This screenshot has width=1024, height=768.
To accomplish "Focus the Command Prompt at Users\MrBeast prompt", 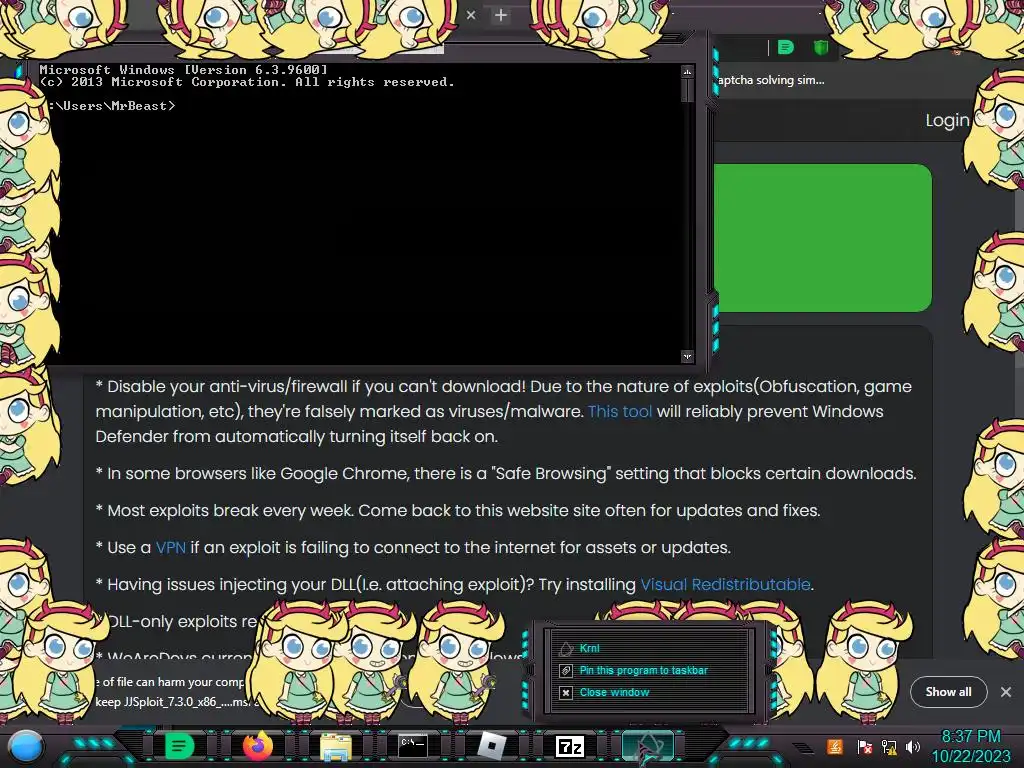I will point(111,106).
